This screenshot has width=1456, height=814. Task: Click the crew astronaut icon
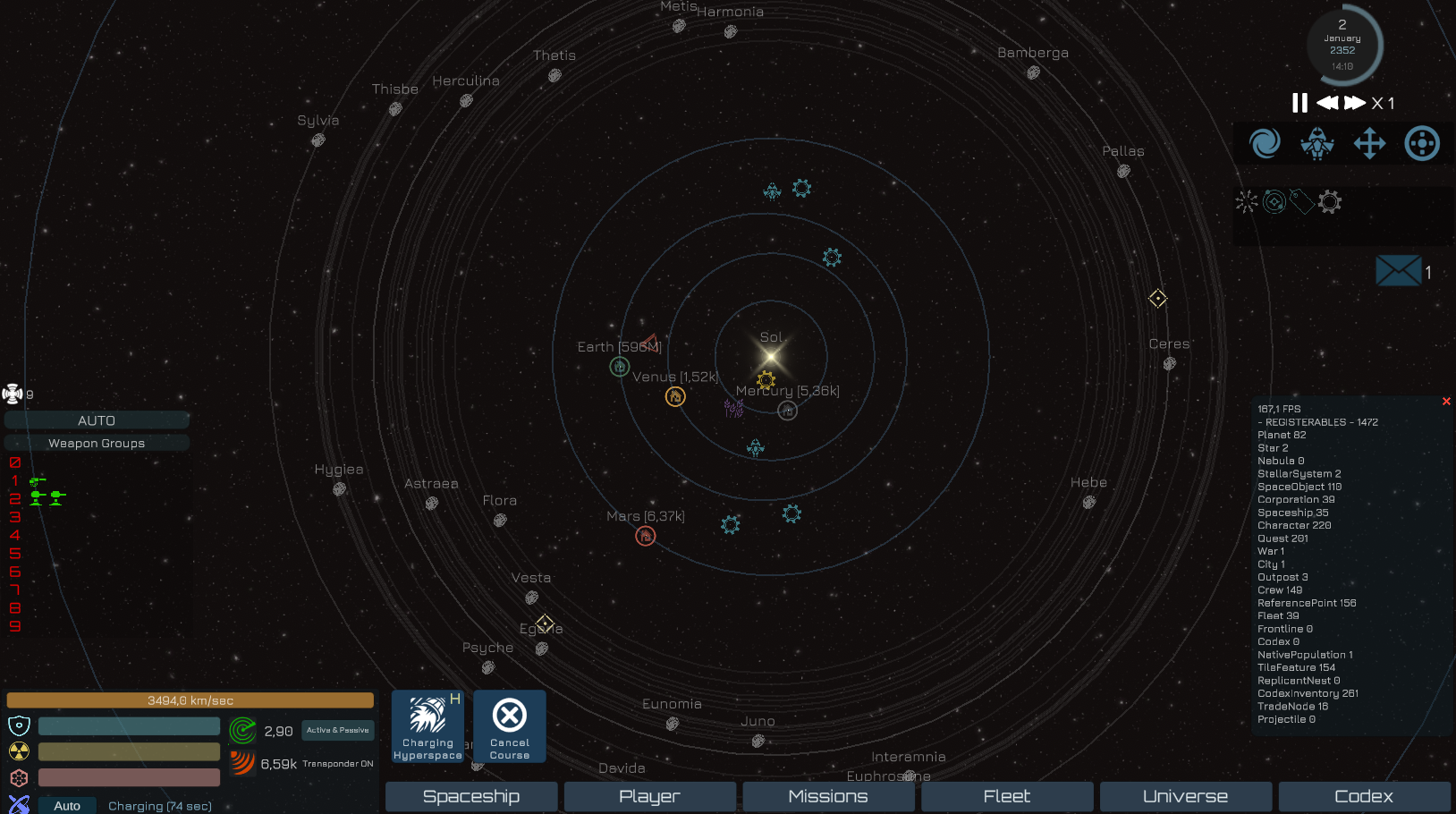click(x=13, y=394)
